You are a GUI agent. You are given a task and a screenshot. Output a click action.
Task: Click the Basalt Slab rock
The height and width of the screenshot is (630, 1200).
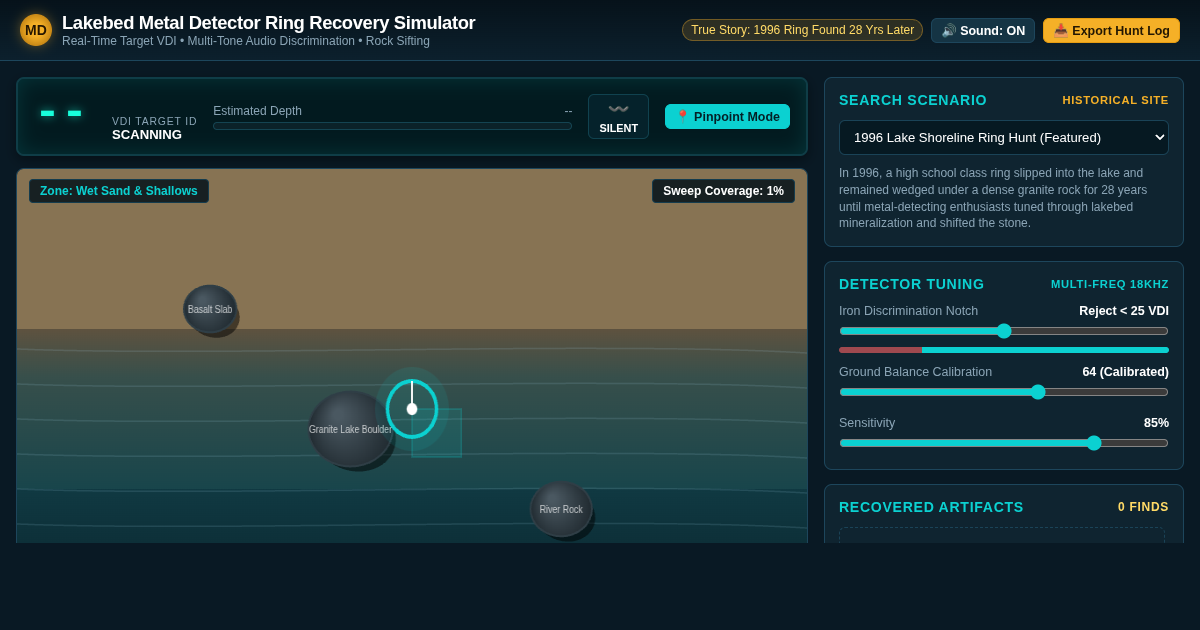[x=210, y=309]
